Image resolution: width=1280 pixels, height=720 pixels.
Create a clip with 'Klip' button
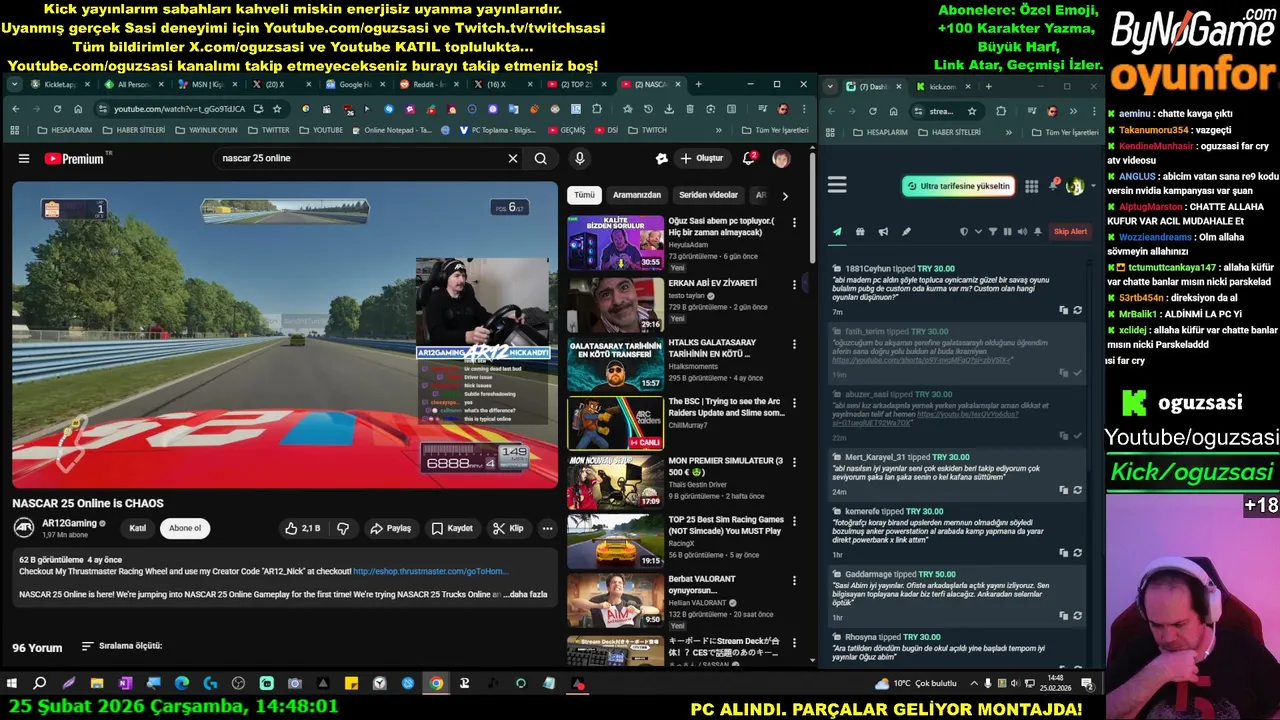pos(508,528)
